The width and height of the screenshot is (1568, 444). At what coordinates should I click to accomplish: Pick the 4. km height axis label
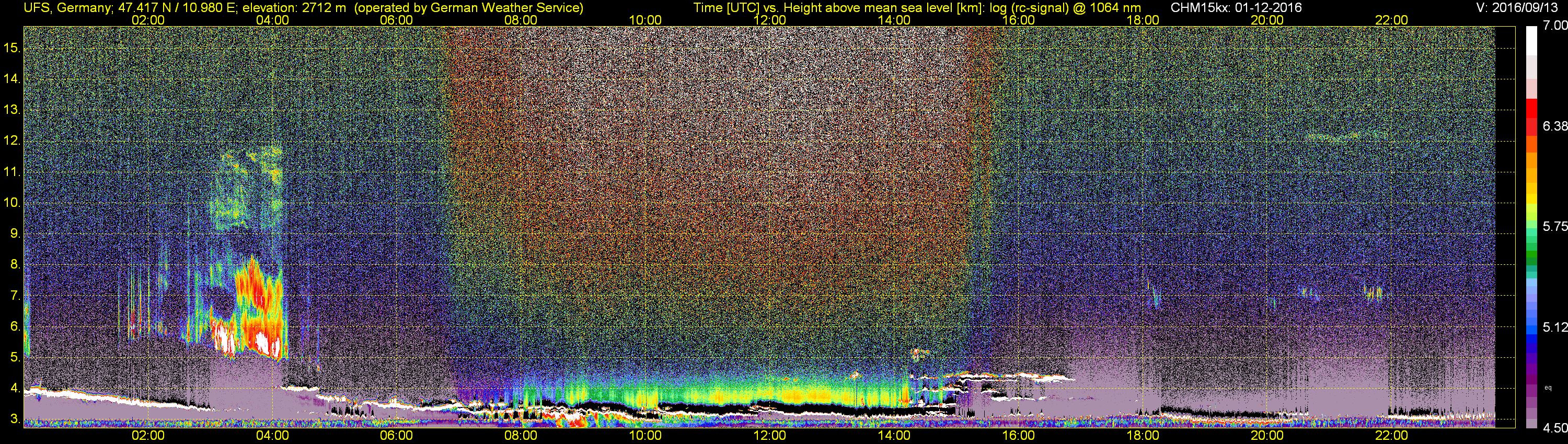coord(15,389)
